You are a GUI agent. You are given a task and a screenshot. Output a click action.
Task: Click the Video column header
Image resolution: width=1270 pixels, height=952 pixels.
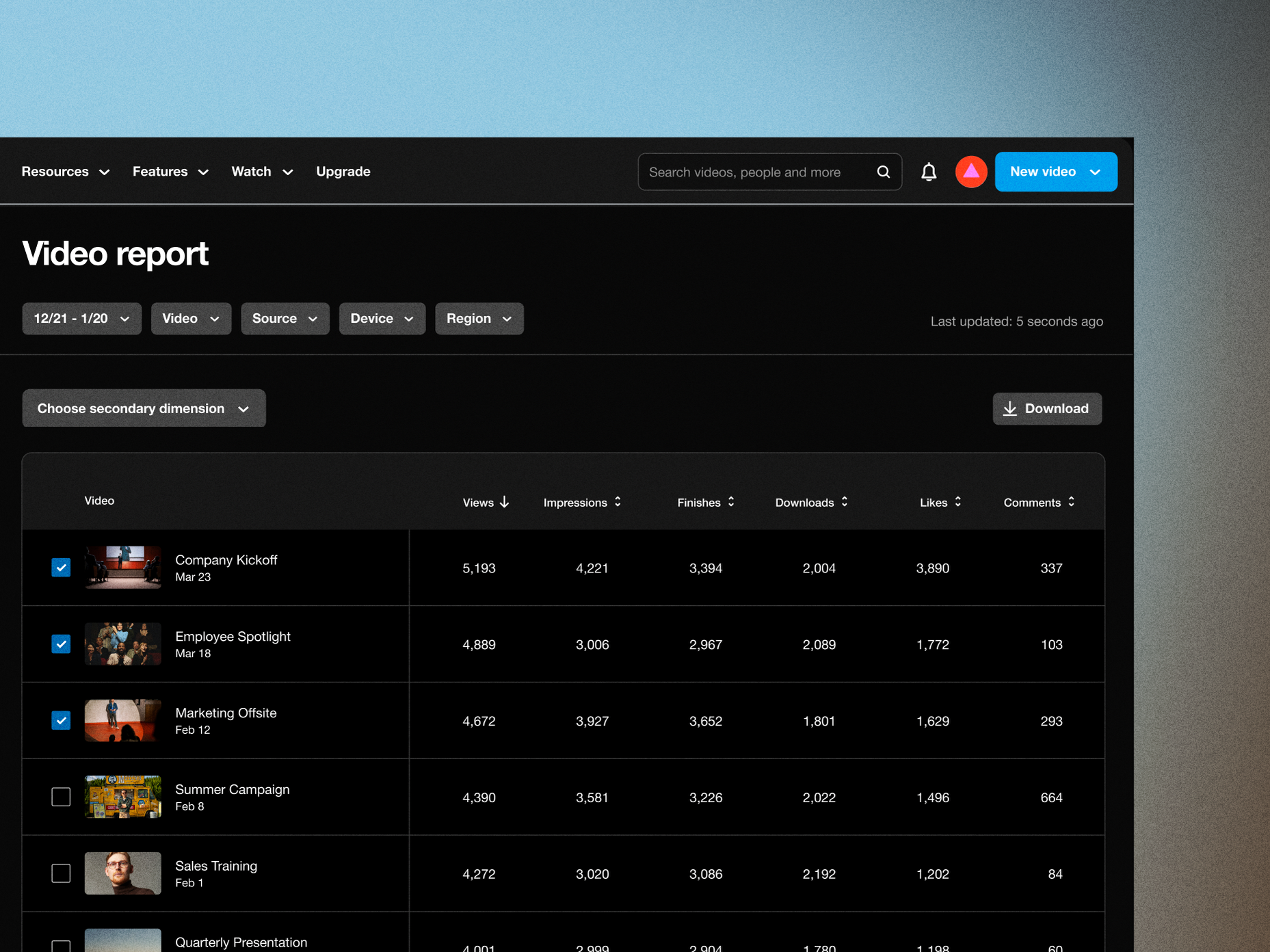click(x=99, y=501)
